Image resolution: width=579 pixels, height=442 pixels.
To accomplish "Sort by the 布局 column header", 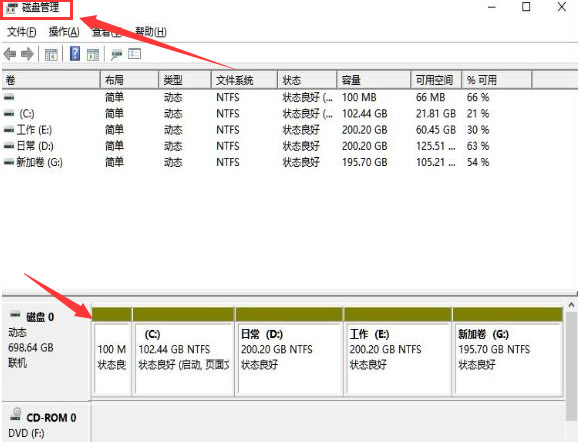I will (x=129, y=80).
